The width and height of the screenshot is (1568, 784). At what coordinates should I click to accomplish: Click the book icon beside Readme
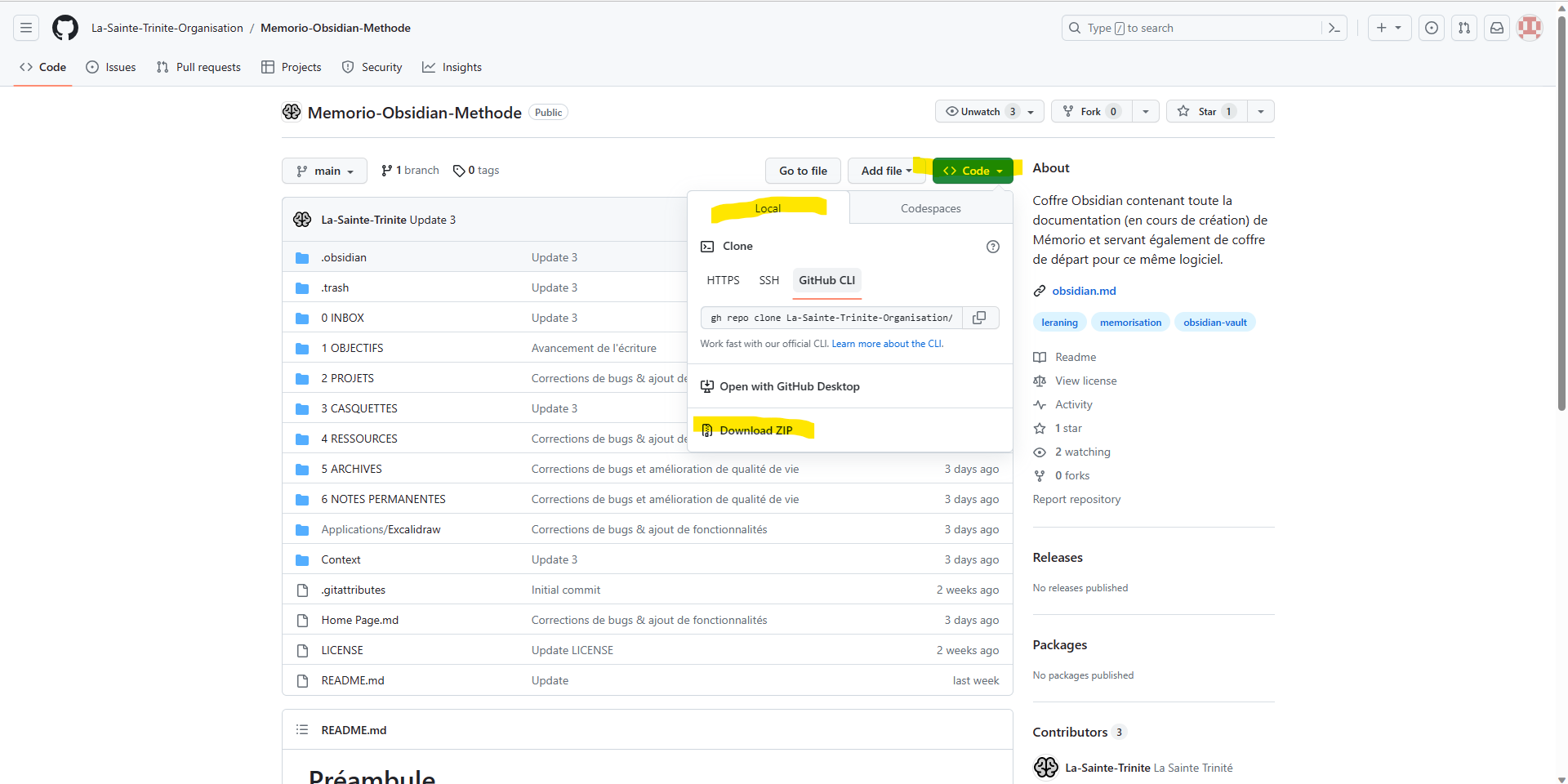1040,358
